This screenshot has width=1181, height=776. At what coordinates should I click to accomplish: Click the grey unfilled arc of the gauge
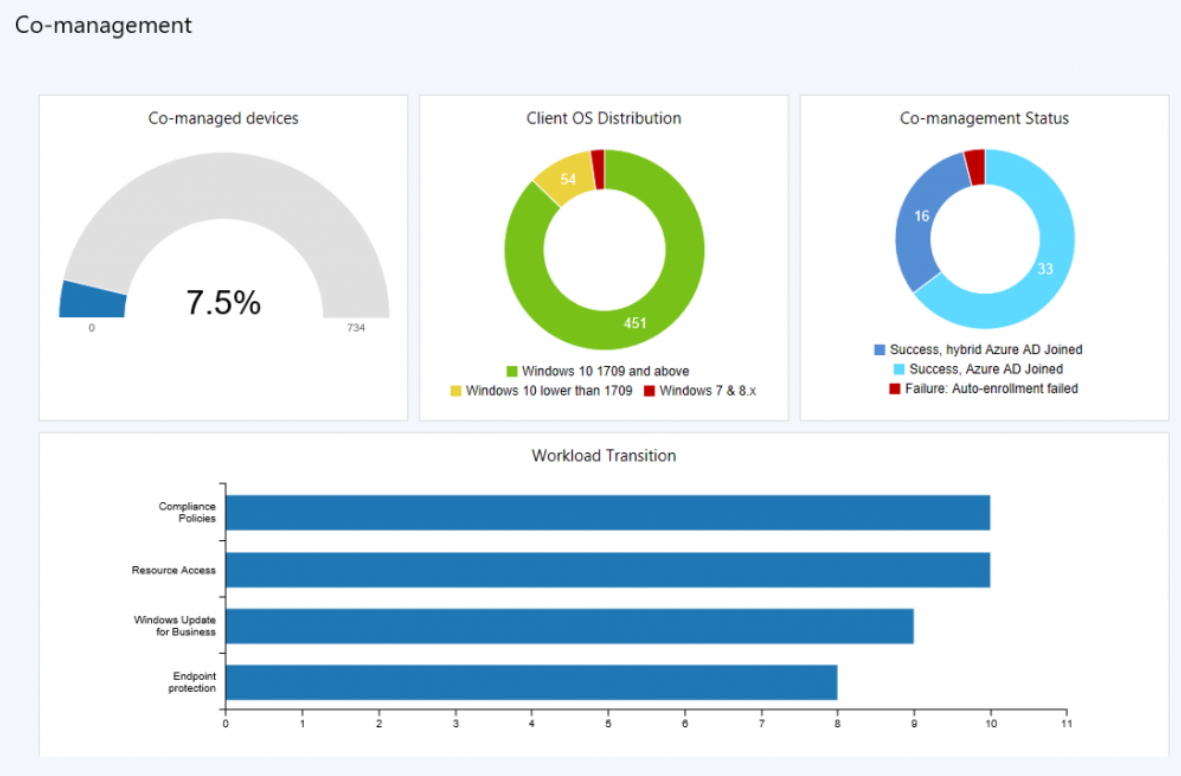[x=224, y=185]
